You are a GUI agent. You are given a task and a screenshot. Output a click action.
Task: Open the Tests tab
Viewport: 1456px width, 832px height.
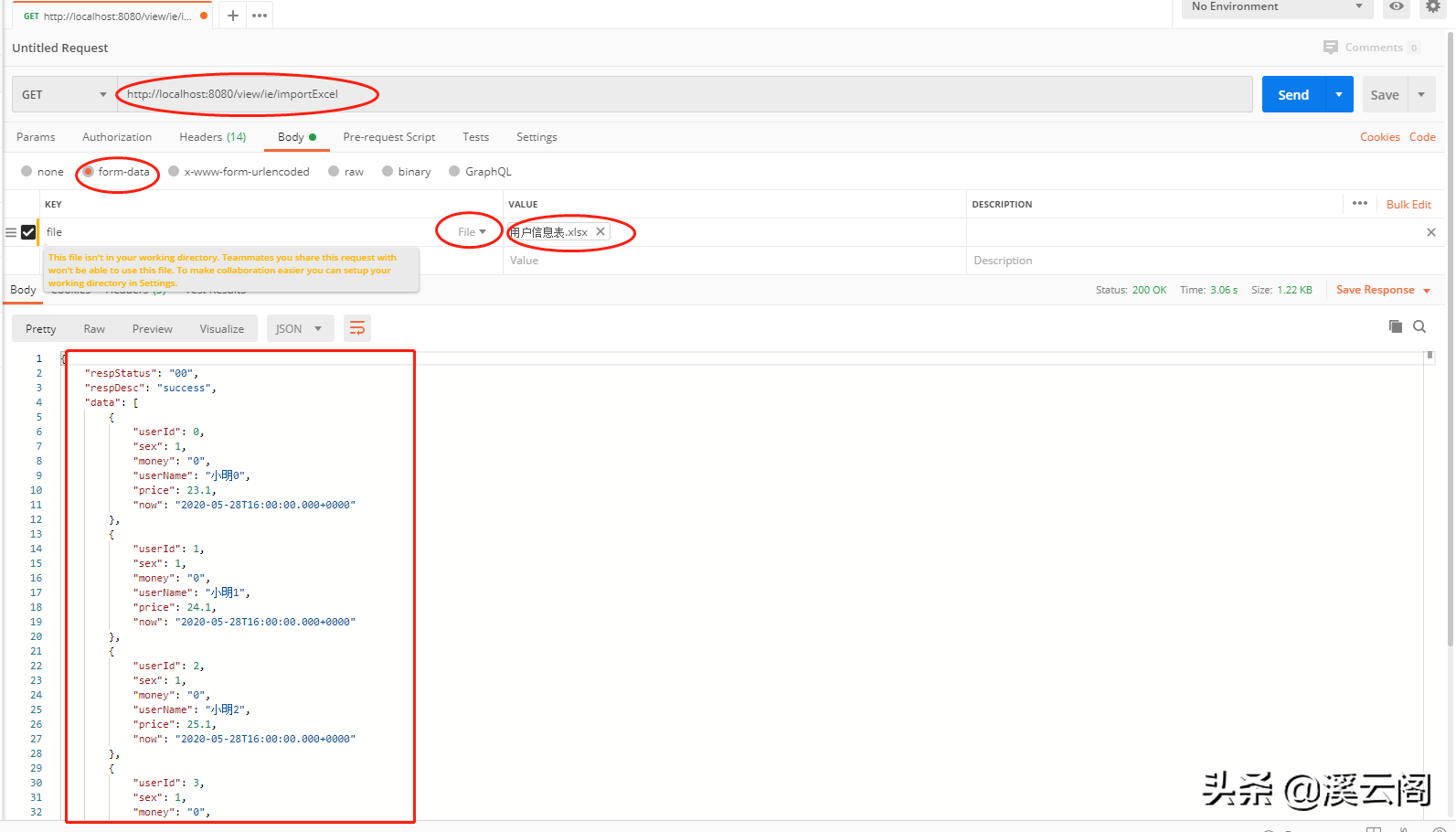(x=475, y=137)
